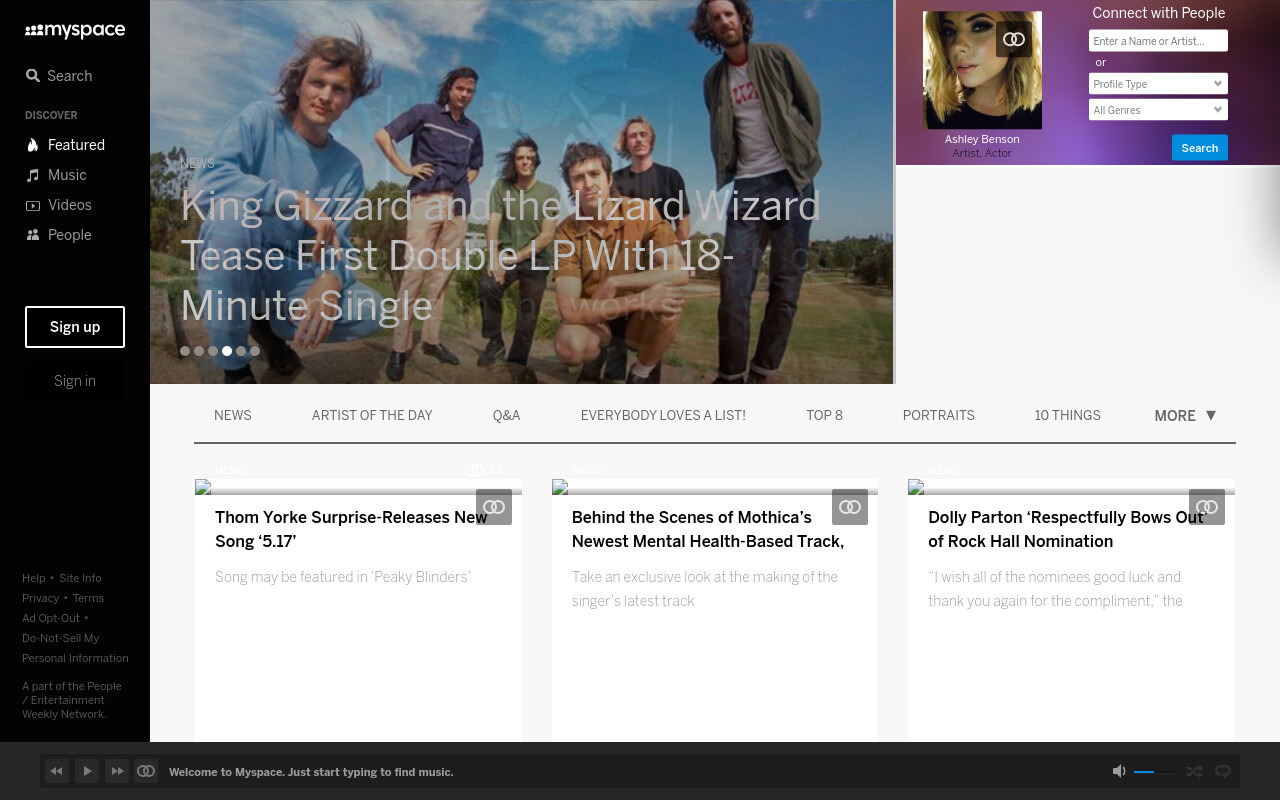Click the connect icon on the Mothica card
1280x800 pixels.
(850, 507)
